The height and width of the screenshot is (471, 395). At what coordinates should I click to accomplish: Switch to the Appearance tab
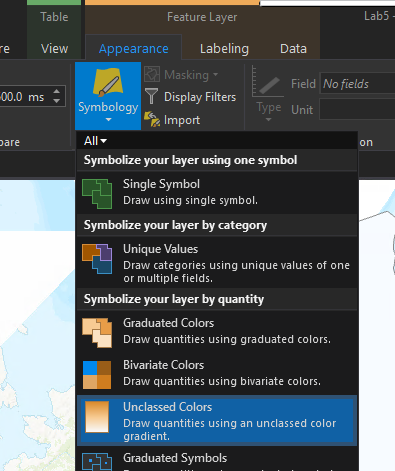click(x=134, y=49)
